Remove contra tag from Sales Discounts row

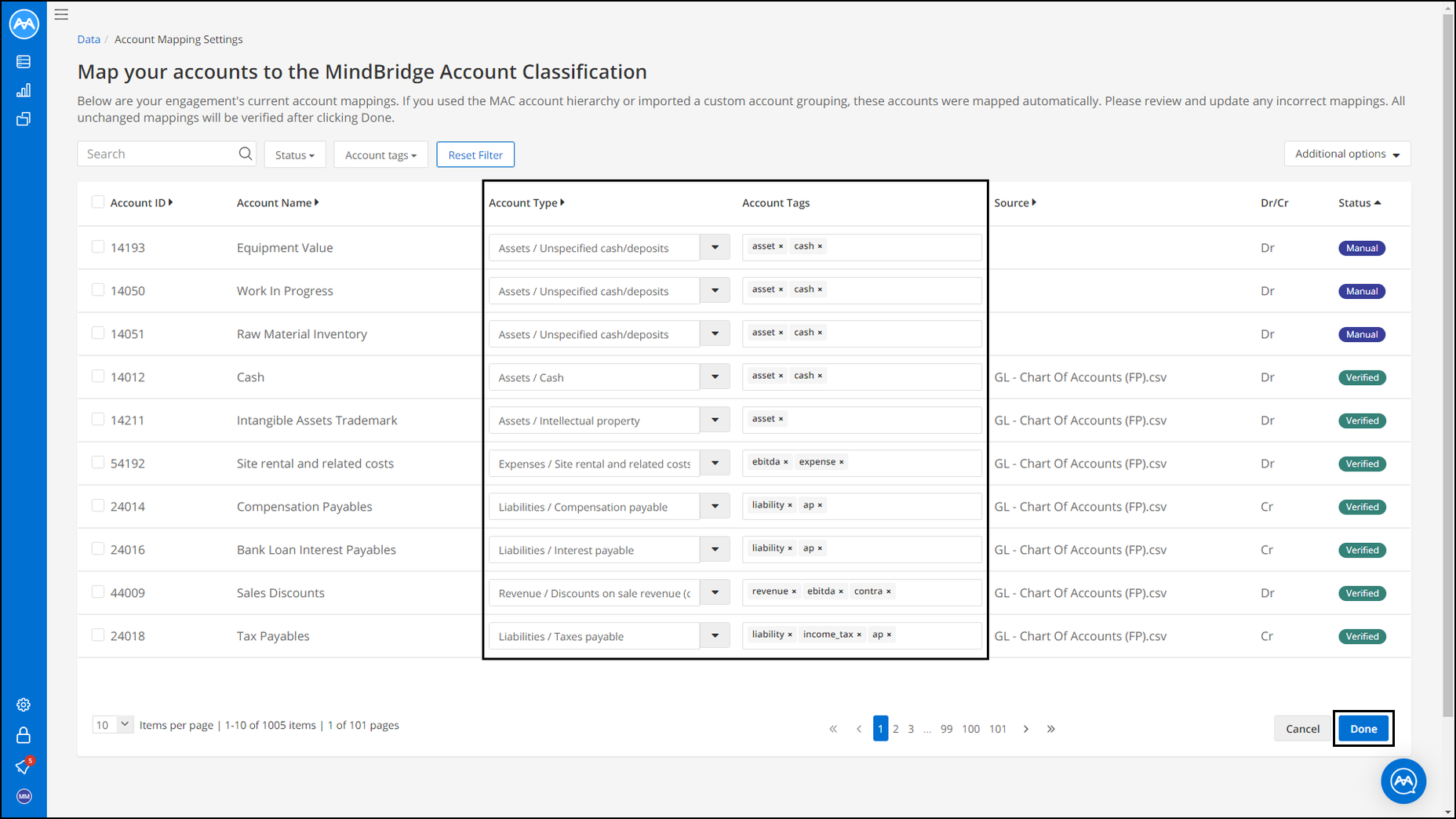[889, 591]
